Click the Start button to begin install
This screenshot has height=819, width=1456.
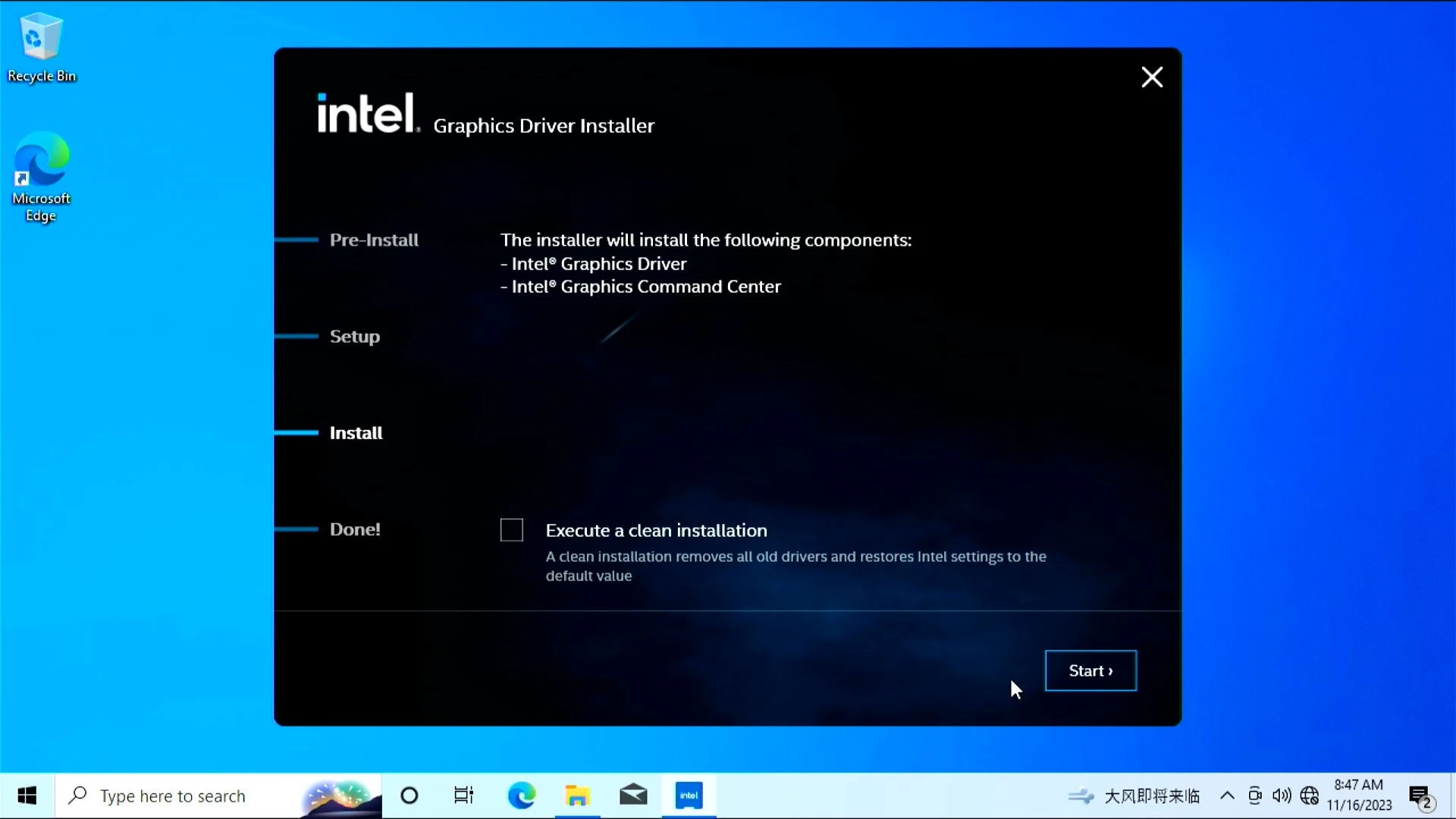[x=1091, y=670]
